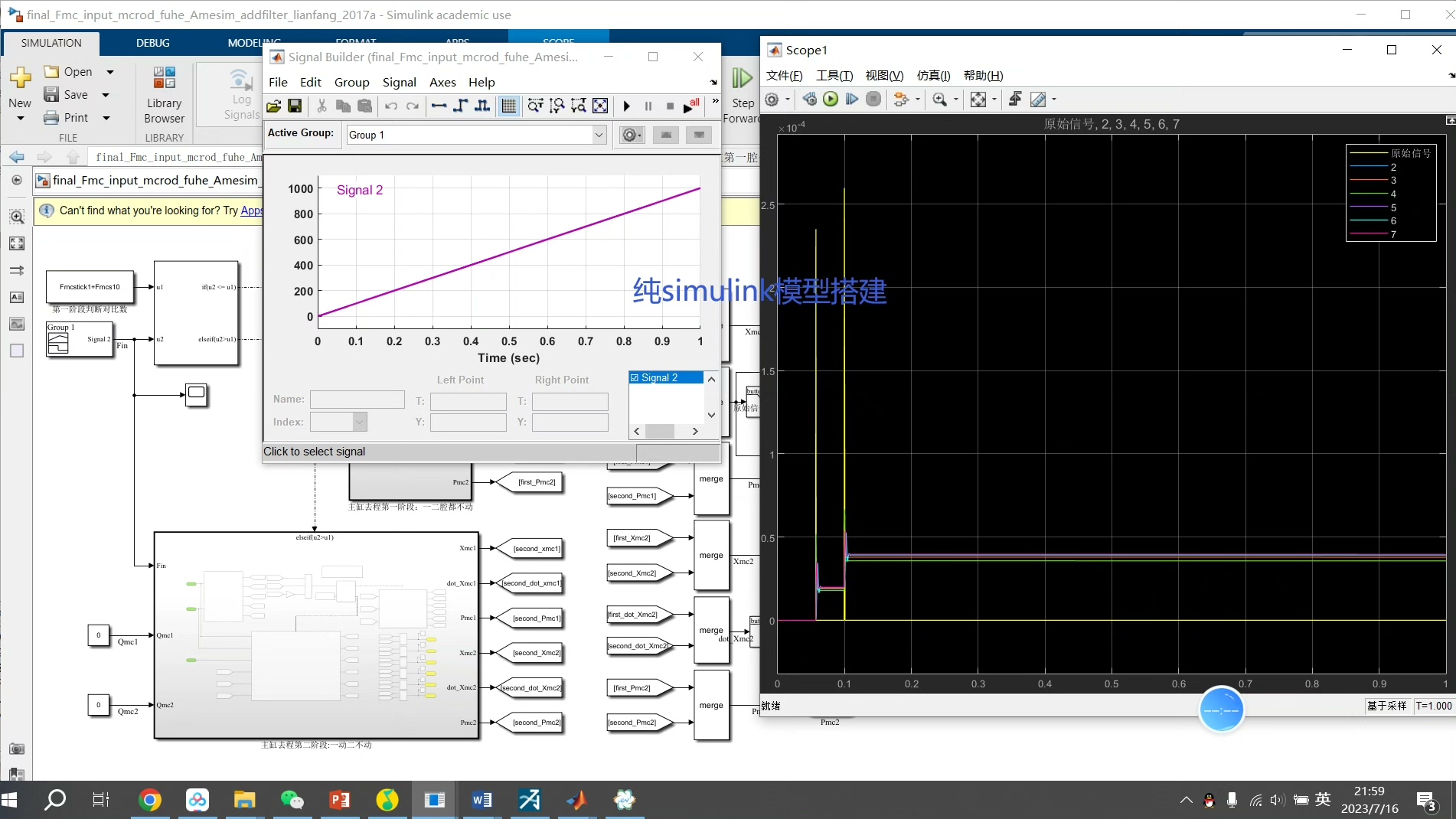Step forward in Scope1 toolbar

click(x=852, y=100)
